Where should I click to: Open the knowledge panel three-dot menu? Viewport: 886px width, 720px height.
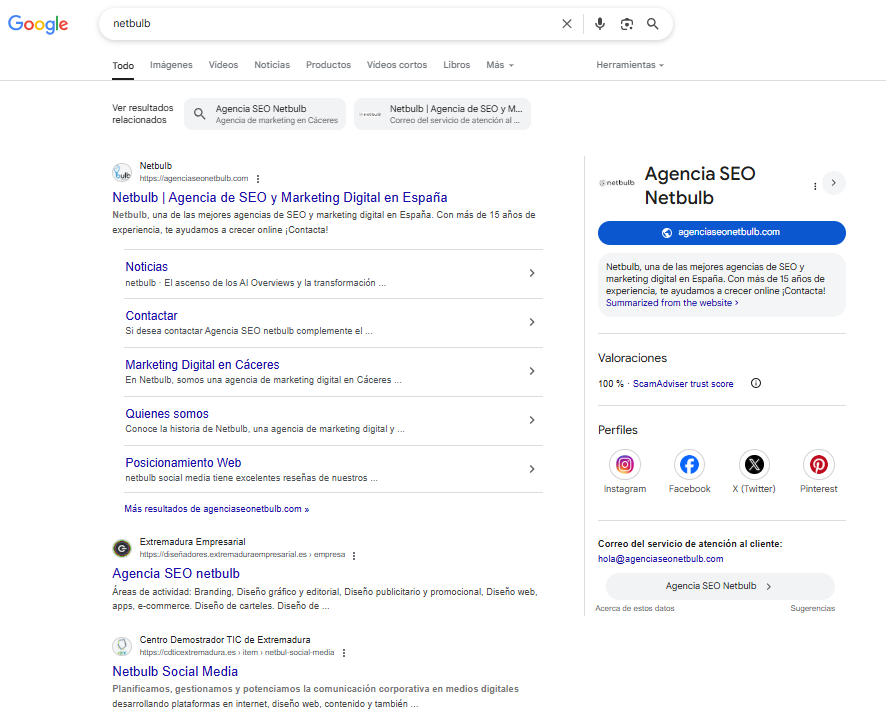[x=815, y=185]
